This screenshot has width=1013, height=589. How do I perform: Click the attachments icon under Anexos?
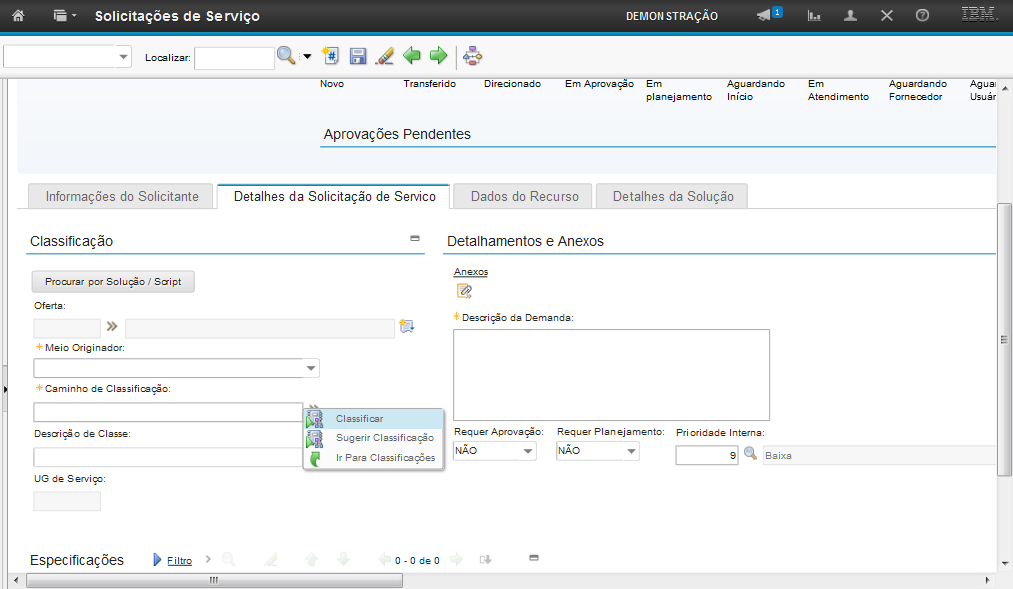click(x=464, y=291)
